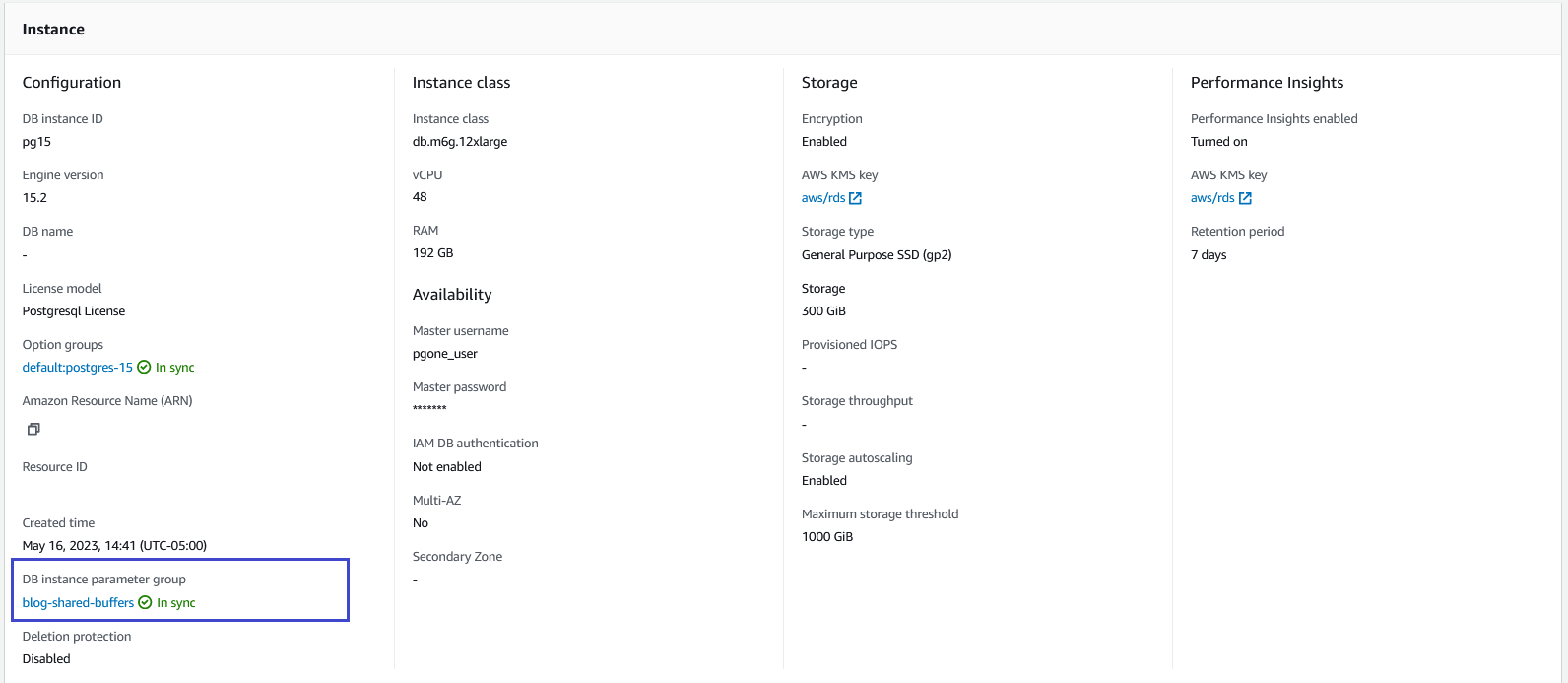Image resolution: width=1568 pixels, height=683 pixels.
Task: Select the db.m6g.12xlarge instance class value
Action: (460, 142)
